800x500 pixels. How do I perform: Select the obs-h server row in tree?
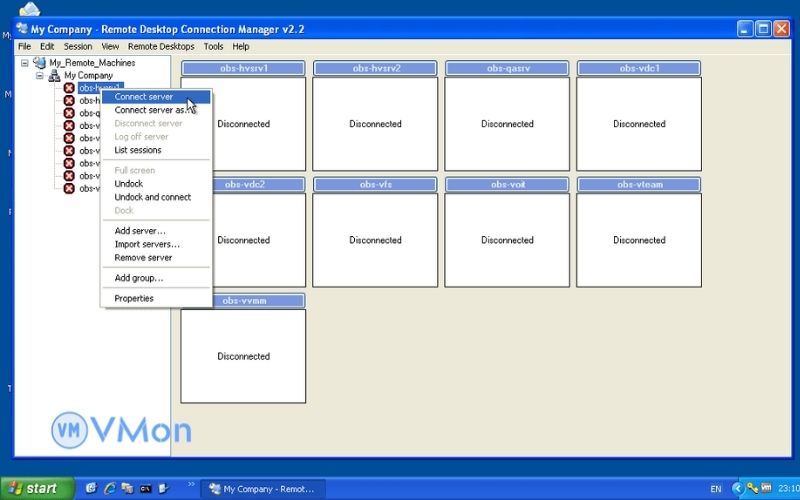(90, 101)
